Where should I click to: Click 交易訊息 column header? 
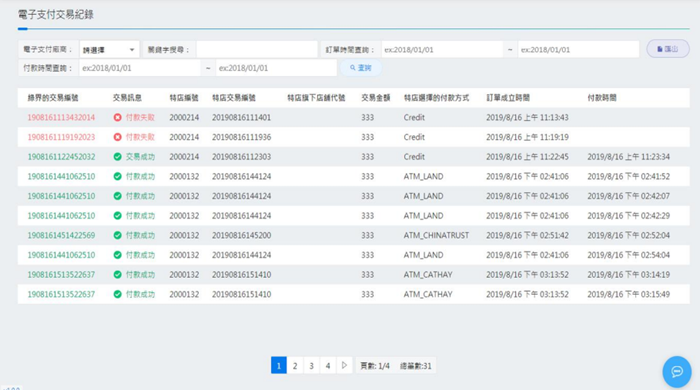(x=127, y=98)
